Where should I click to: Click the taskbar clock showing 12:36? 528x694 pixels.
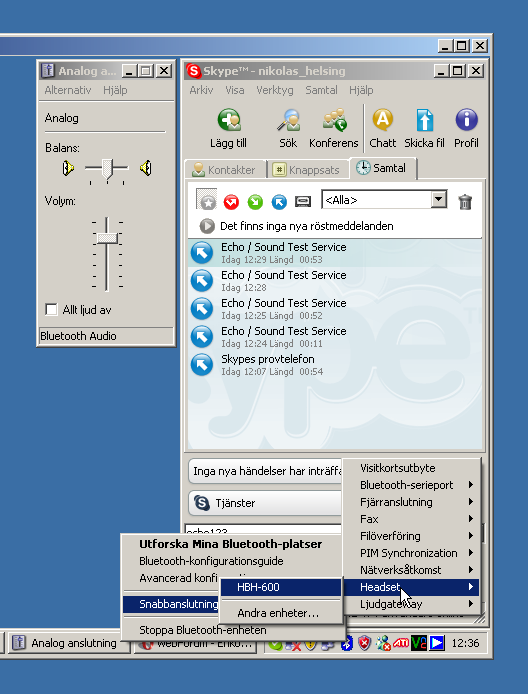tap(465, 643)
